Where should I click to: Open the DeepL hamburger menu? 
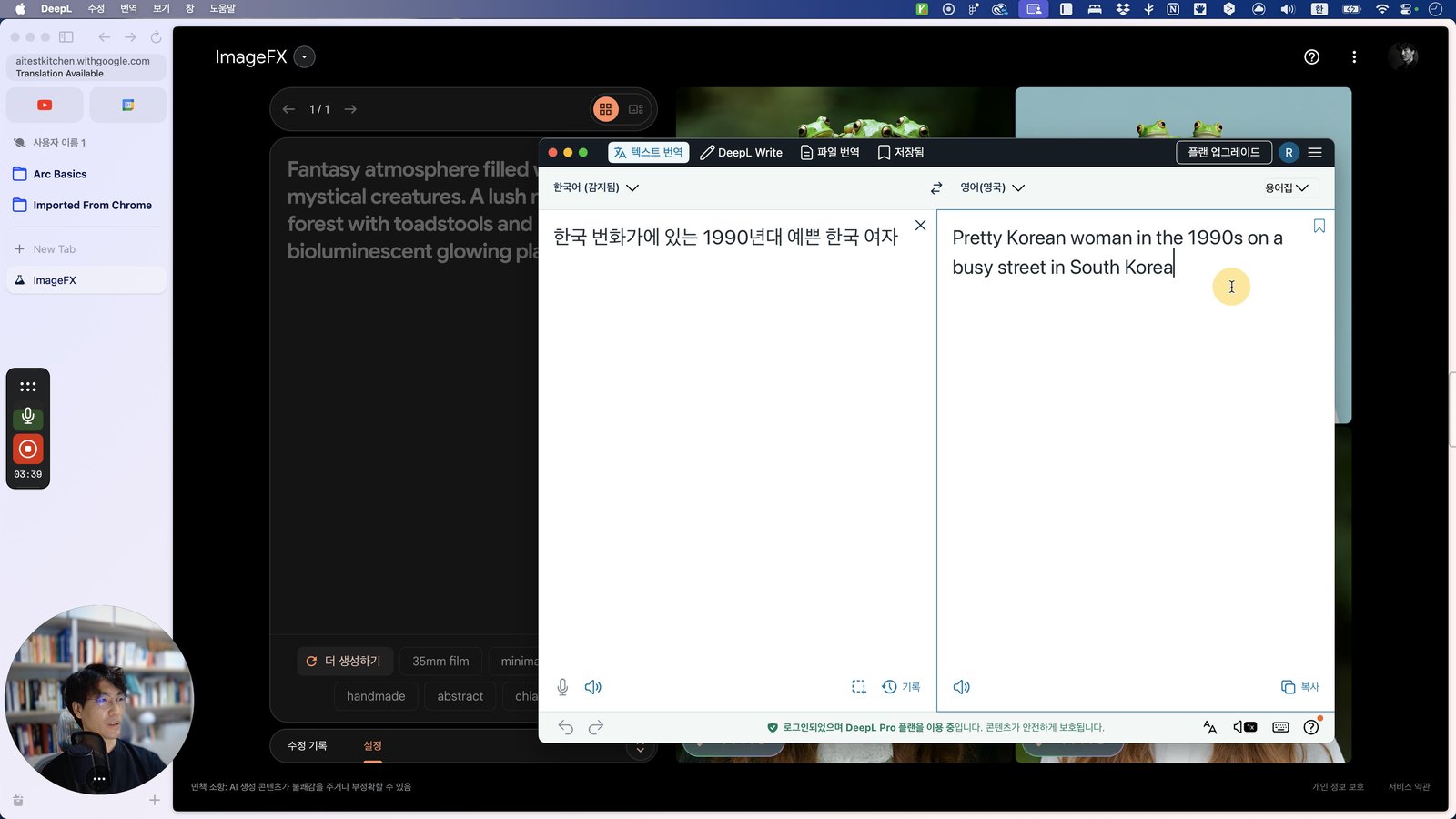click(1315, 153)
